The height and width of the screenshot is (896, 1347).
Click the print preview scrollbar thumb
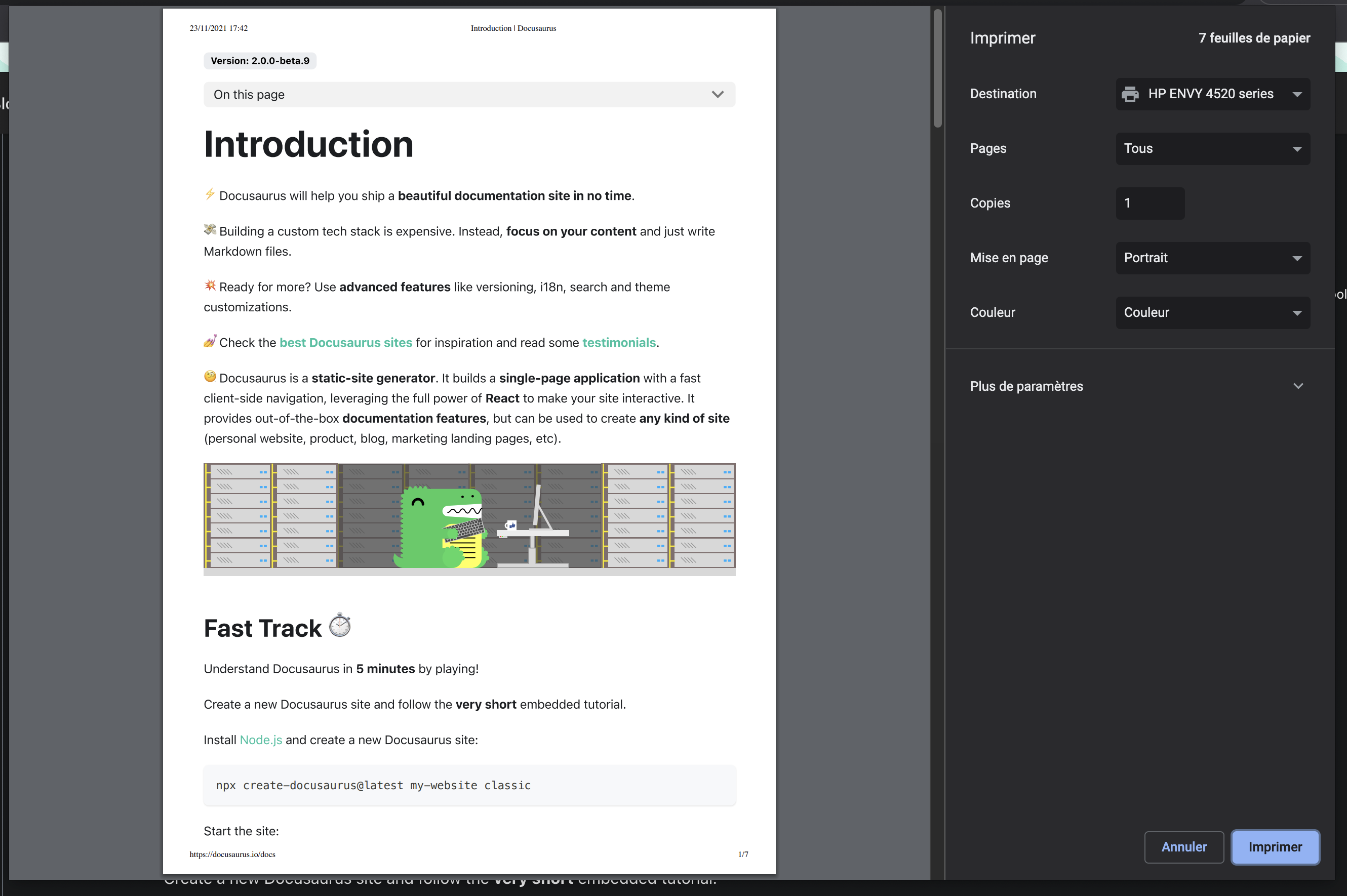[937, 68]
